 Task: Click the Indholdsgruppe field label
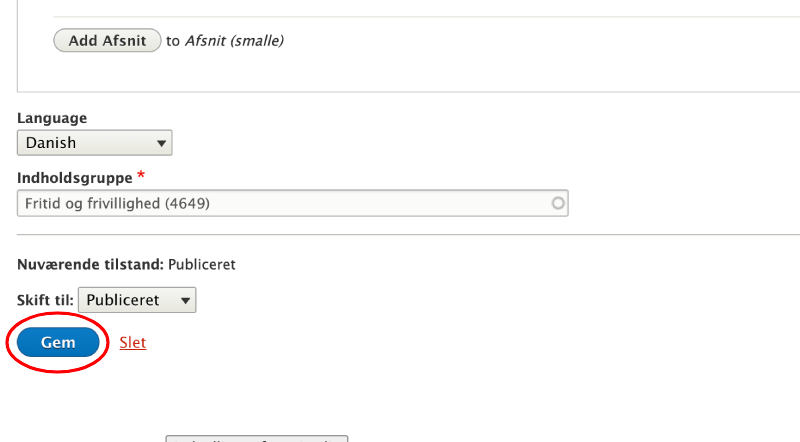(x=75, y=178)
